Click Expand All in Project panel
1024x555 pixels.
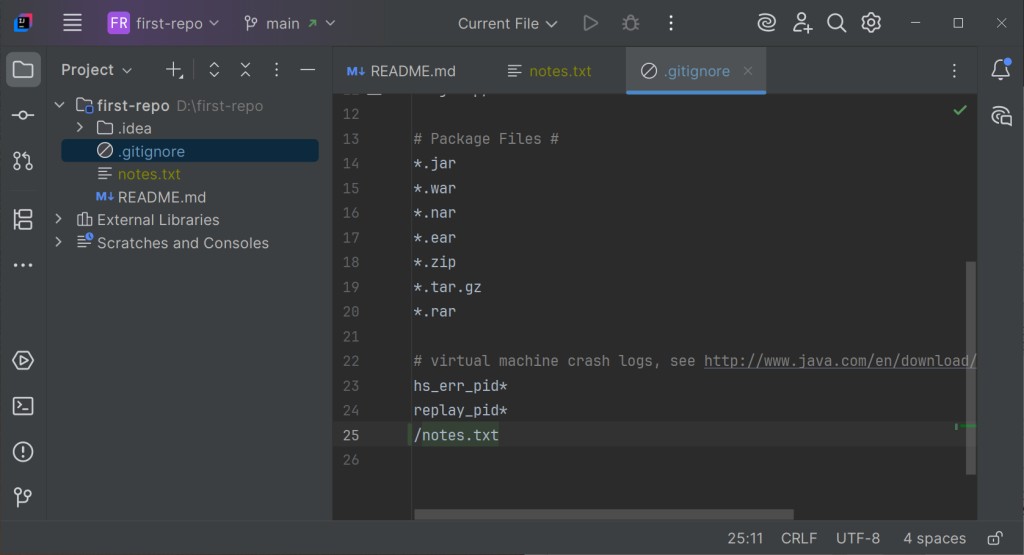[214, 70]
